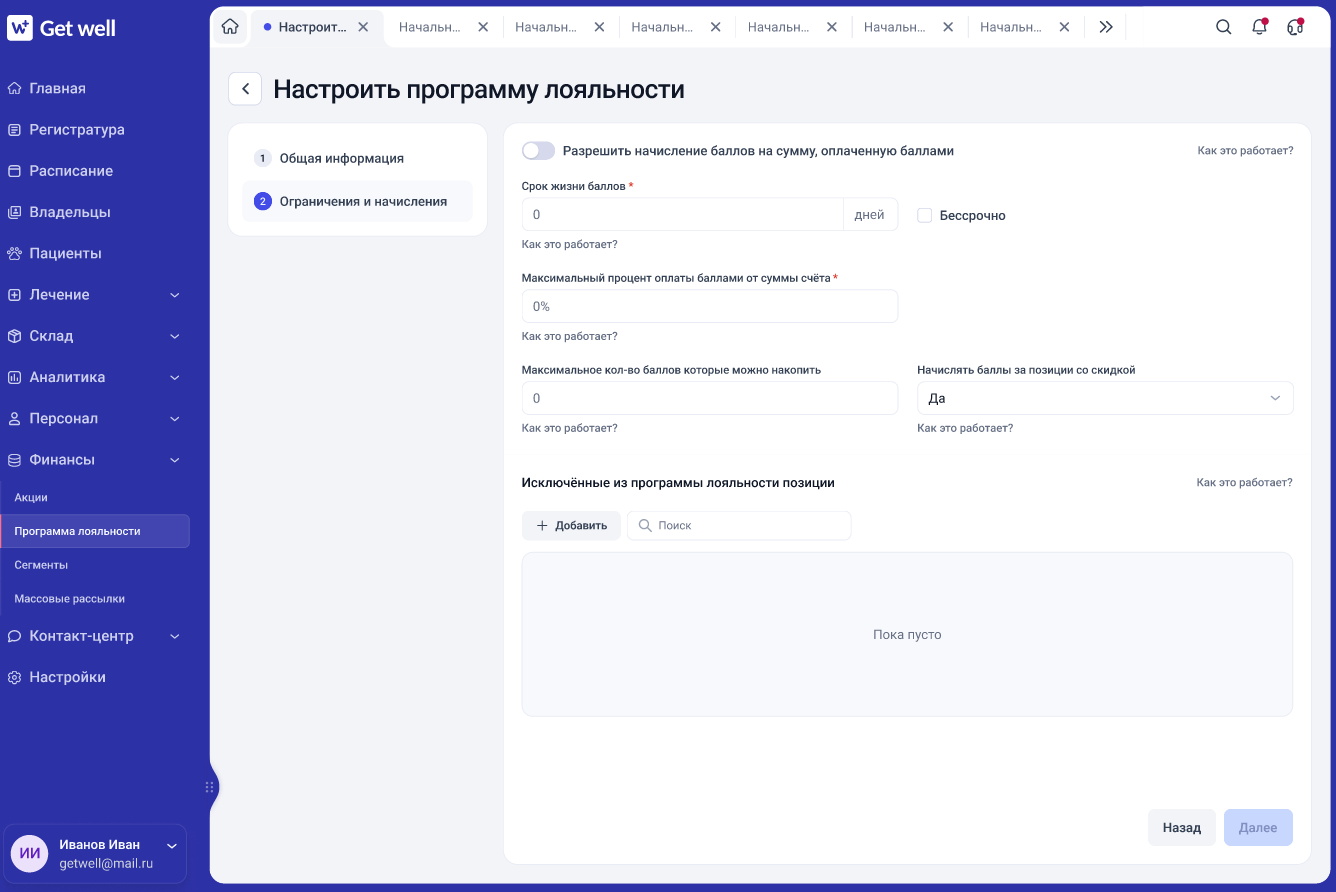The height and width of the screenshot is (892, 1336).
Task: Open Владельцы section
Action: (x=70, y=212)
